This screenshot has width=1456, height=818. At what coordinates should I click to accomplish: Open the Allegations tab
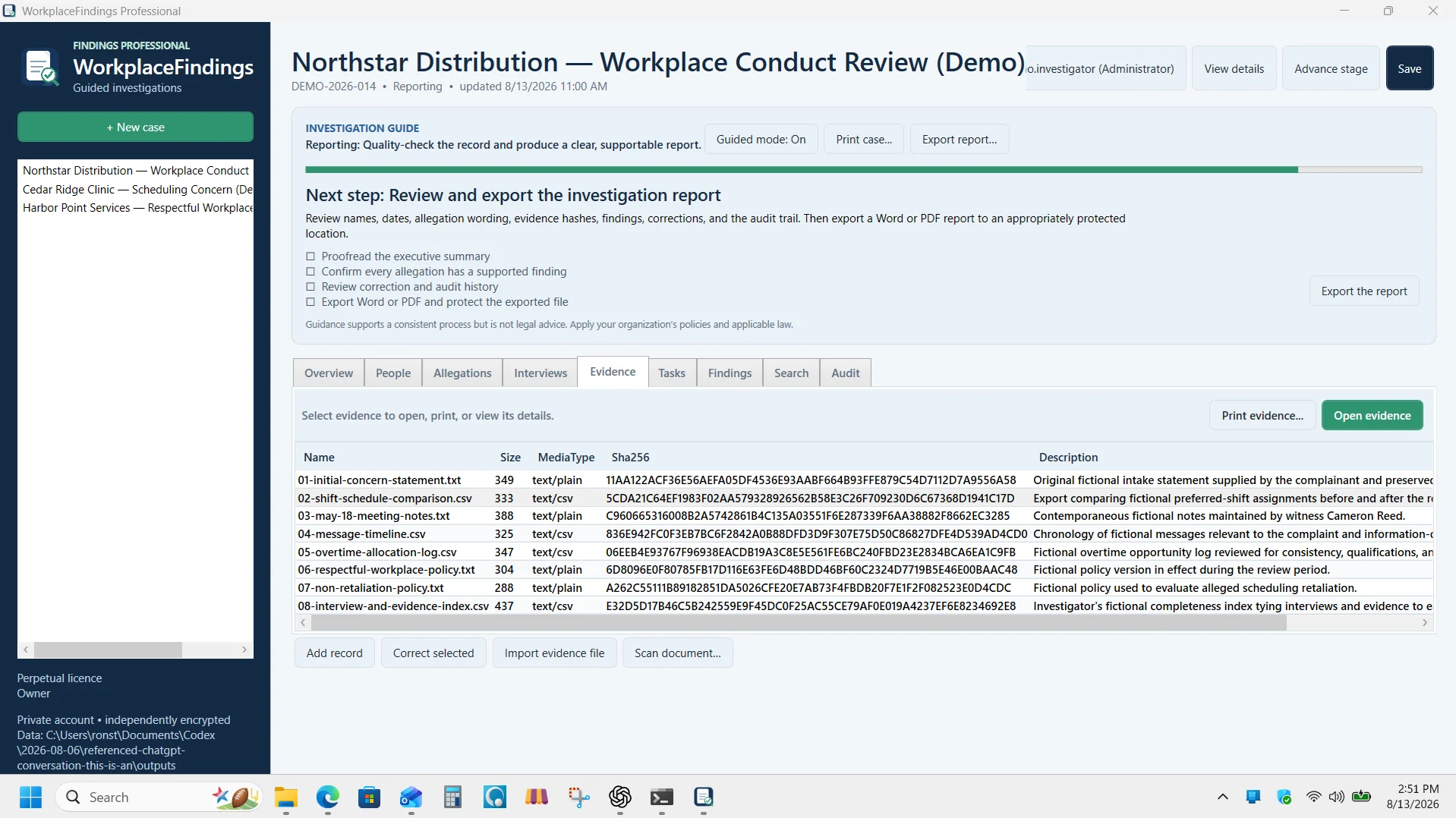point(462,373)
